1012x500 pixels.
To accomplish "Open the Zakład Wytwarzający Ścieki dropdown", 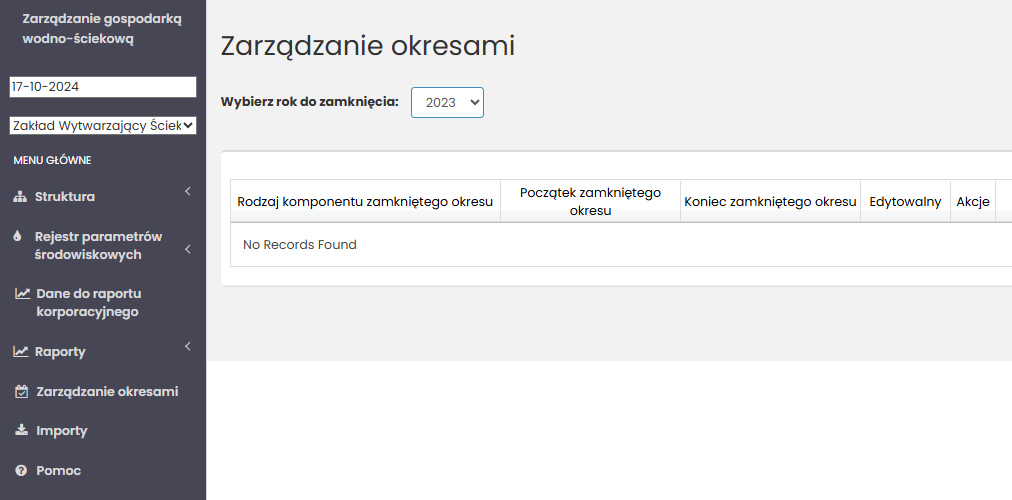I will coord(103,126).
